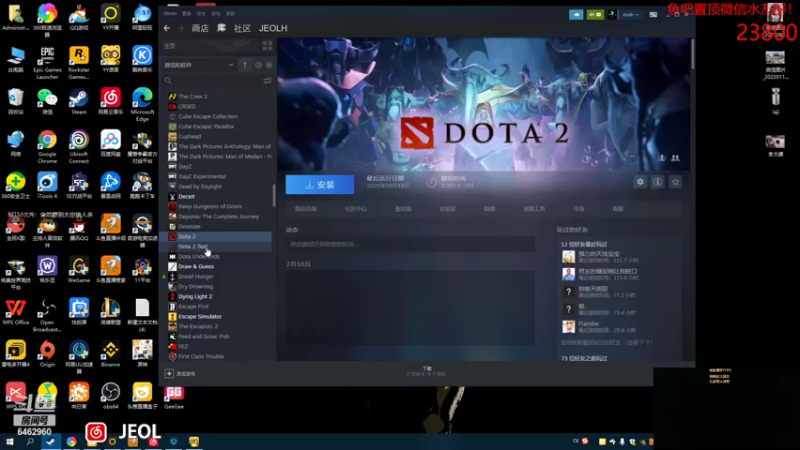Screen dimensions: 800x450
Task: Open Google Chrome desktop icon
Action: coord(47,146)
